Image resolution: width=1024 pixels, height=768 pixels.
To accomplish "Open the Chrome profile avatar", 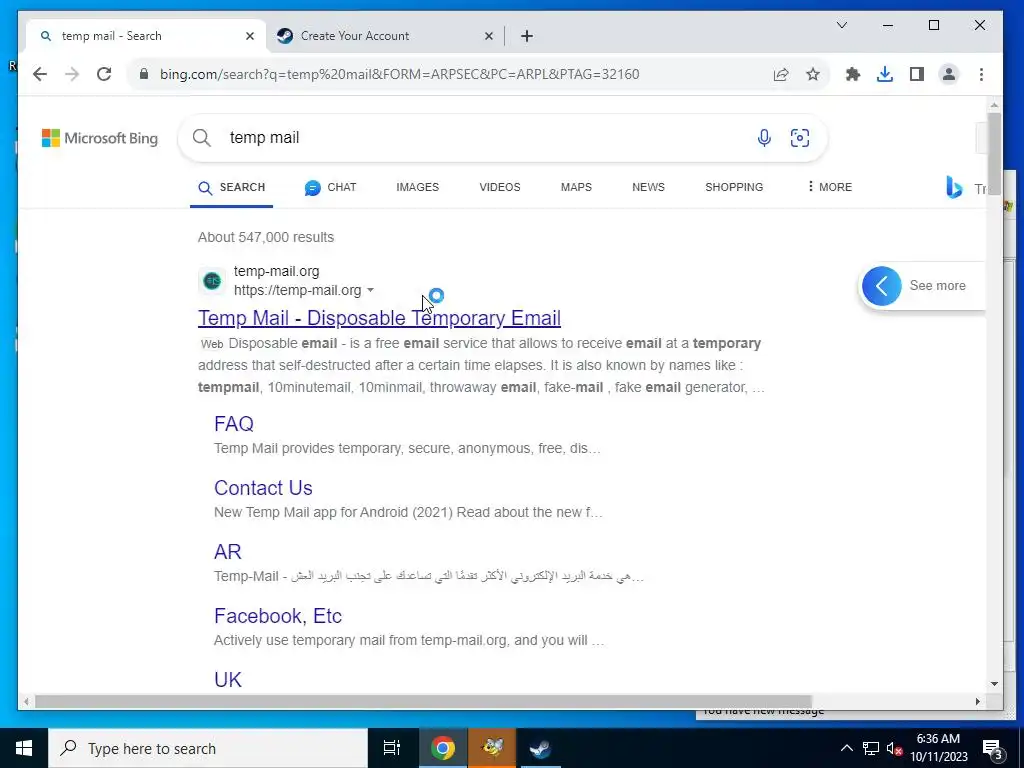I will 948,74.
